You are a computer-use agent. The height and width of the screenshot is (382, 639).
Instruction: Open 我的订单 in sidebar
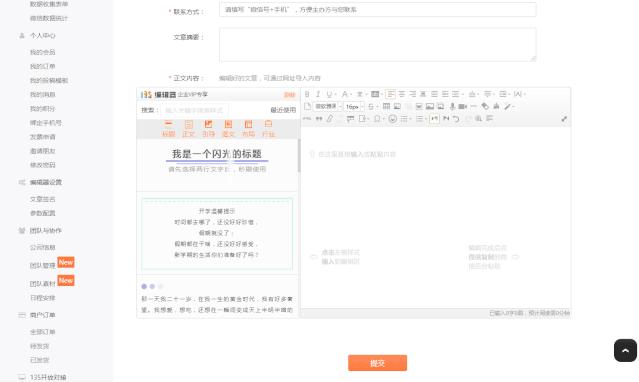pyautogui.click(x=42, y=66)
